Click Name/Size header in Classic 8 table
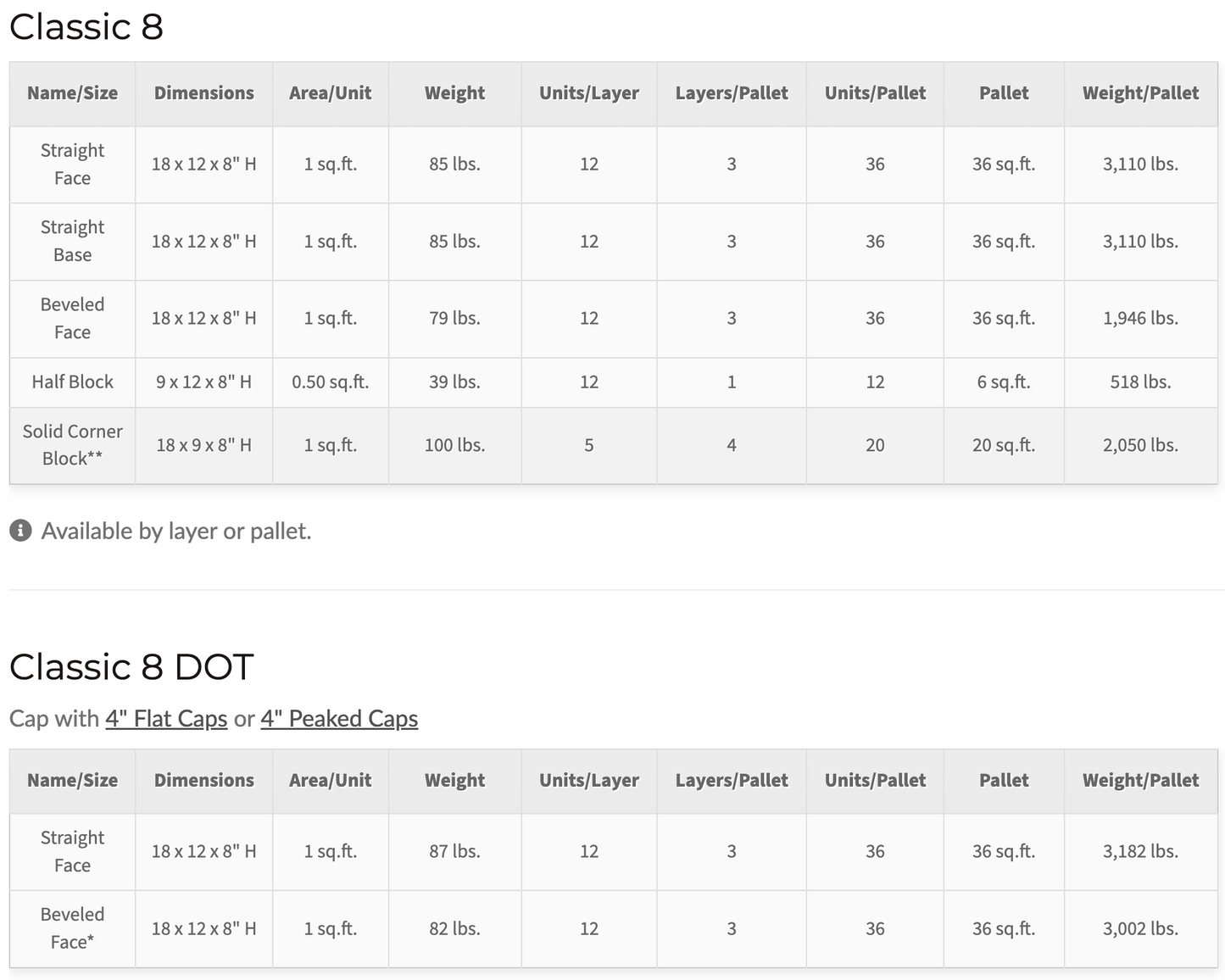This screenshot has width=1225, height=980. 72,93
